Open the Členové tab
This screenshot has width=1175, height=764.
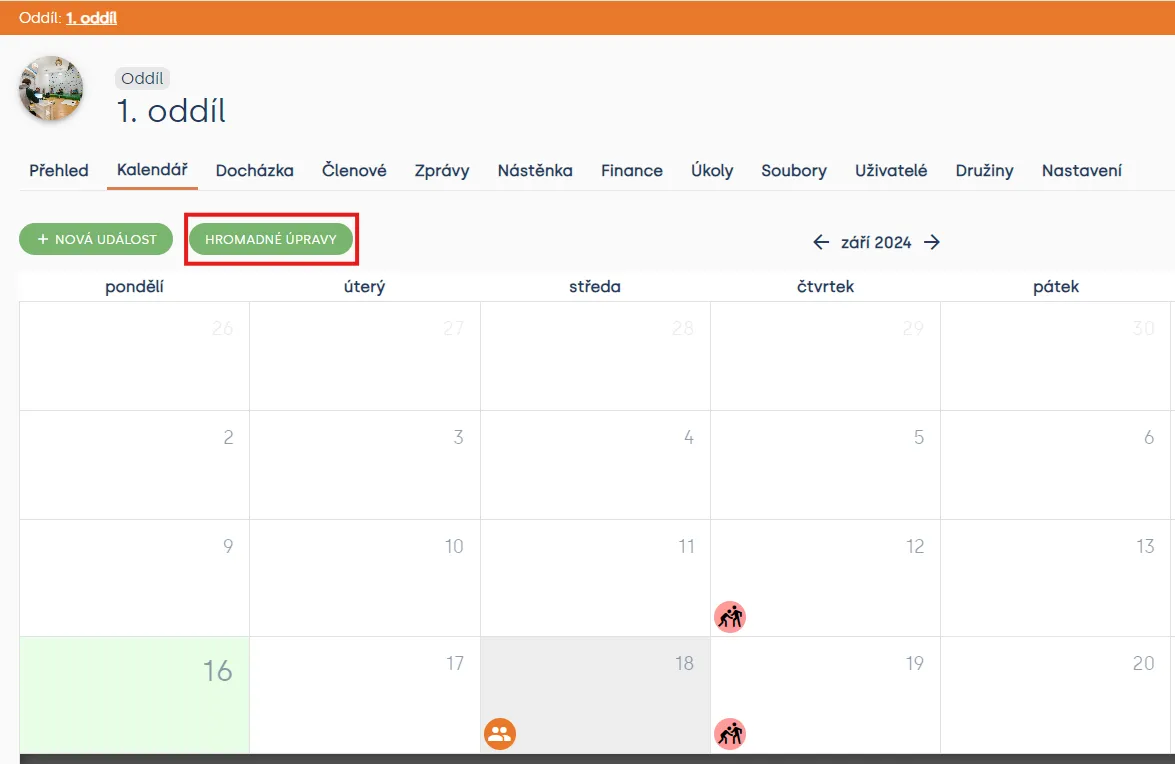click(x=354, y=171)
